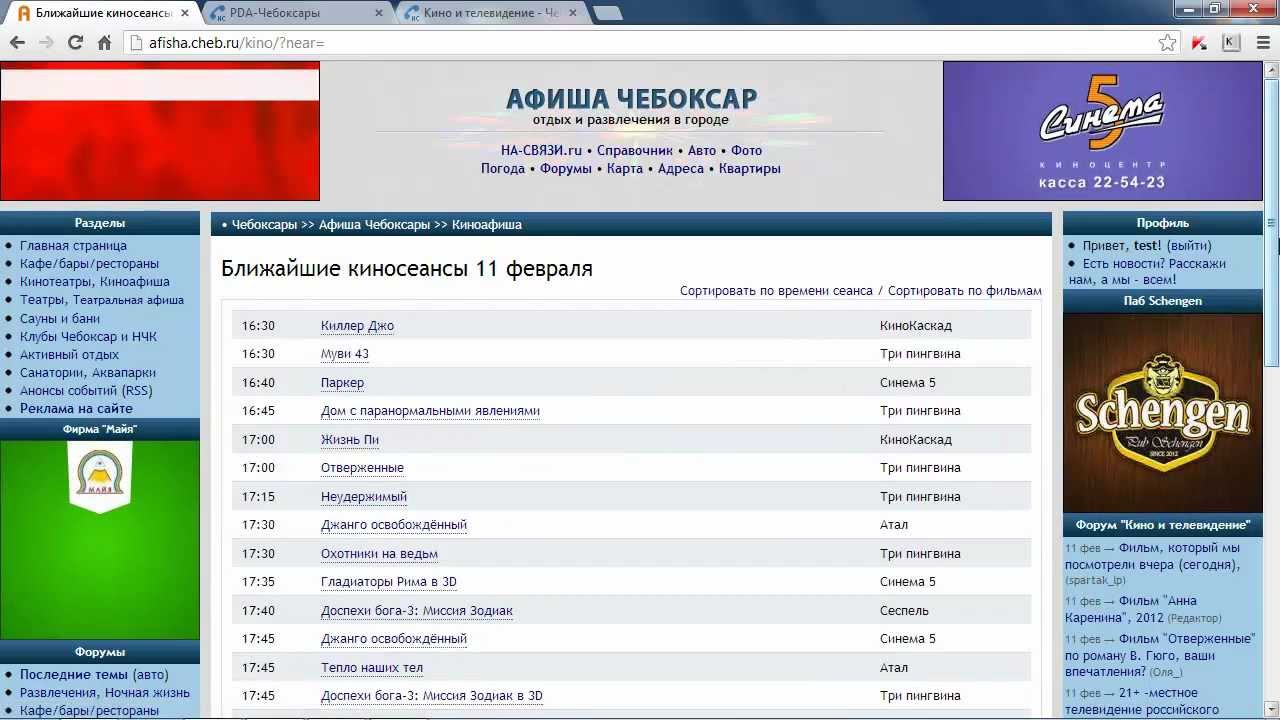Open the green Майя company banner
The width and height of the screenshot is (1280, 720).
(x=100, y=539)
